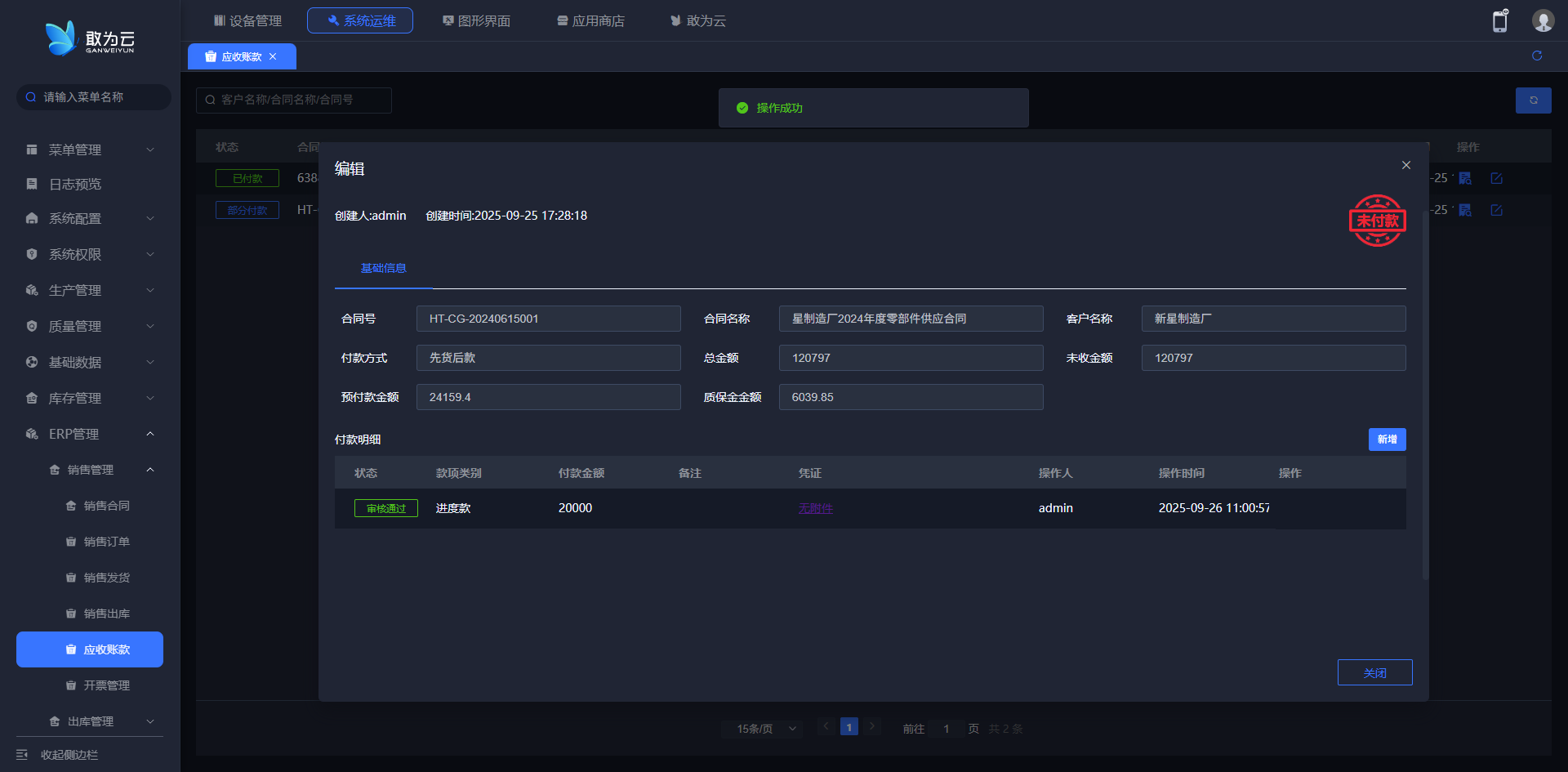Collapse the ERP管理 menu section
1568x772 pixels.
90,434
